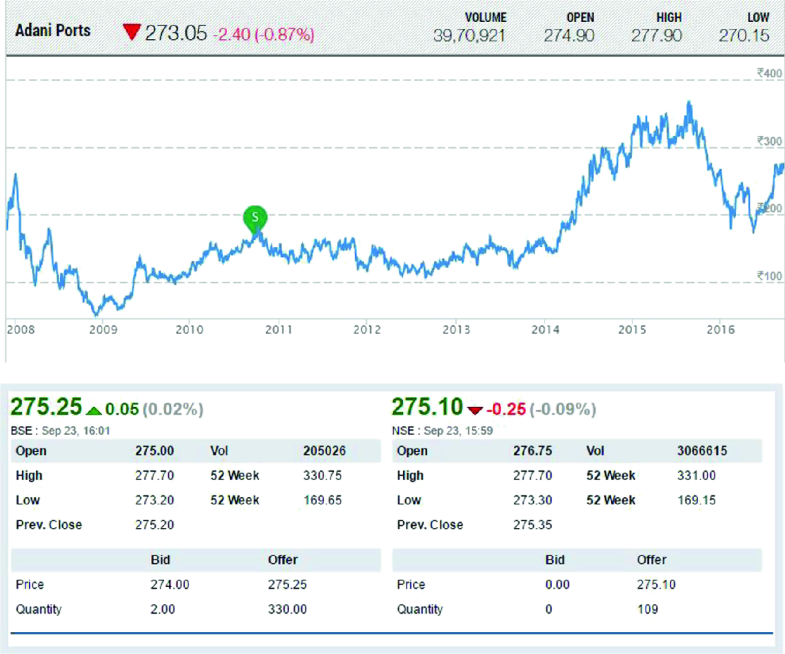Click the red down arrow beside -0.25
The image size is (785, 654).
coord(475,411)
